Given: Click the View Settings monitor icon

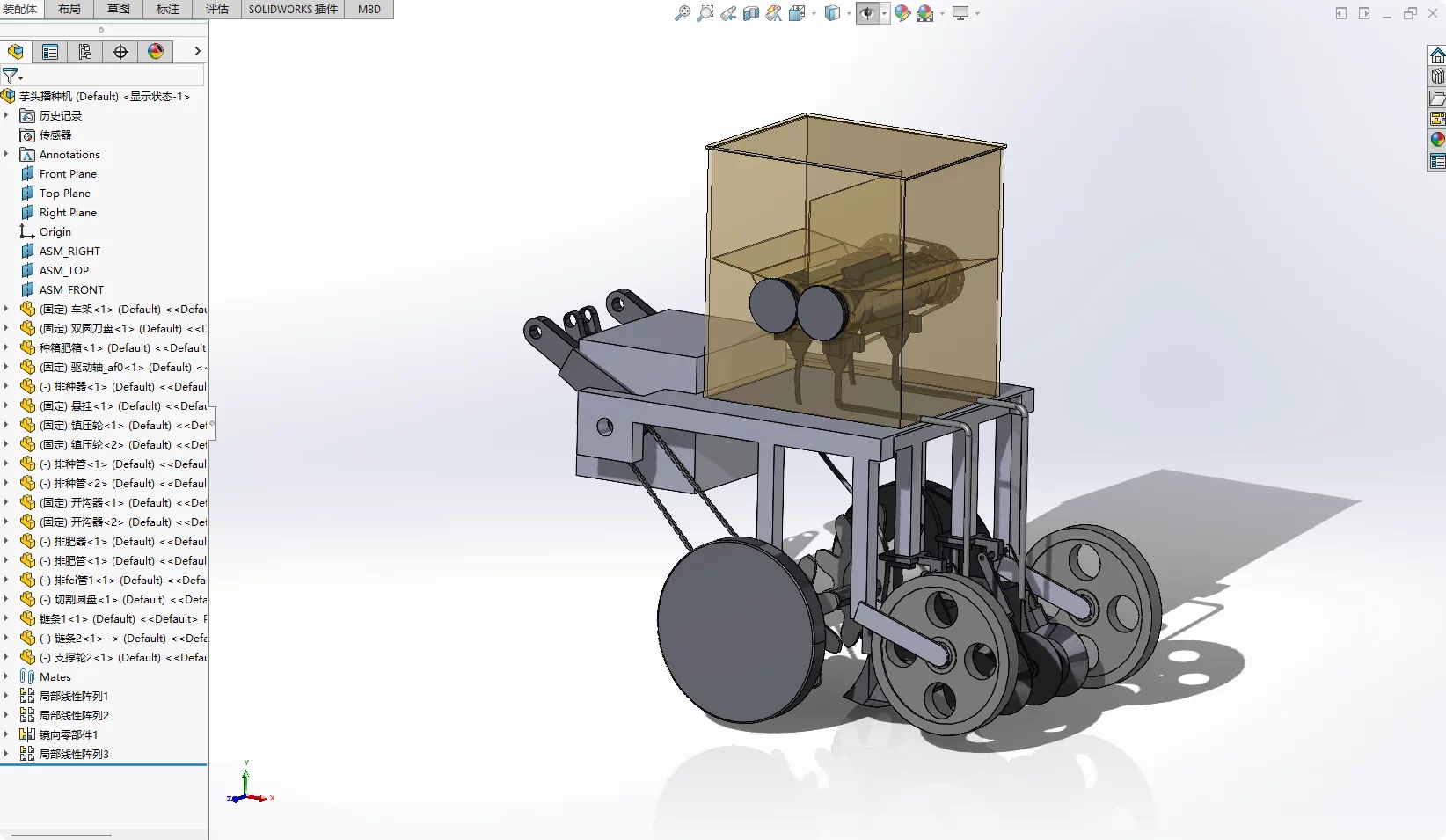Looking at the screenshot, I should 960,13.
